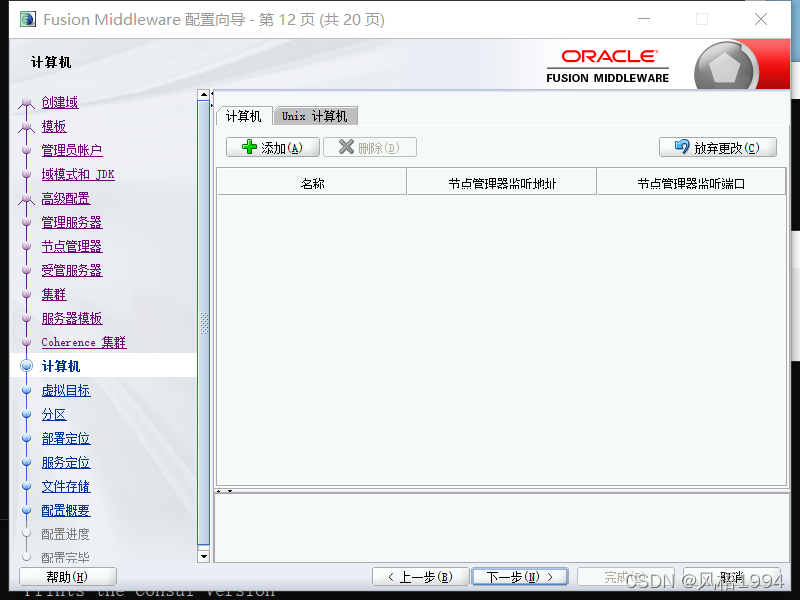Click 放弃更改(C) to discard changes
Image resolution: width=800 pixels, height=600 pixels.
(718, 147)
